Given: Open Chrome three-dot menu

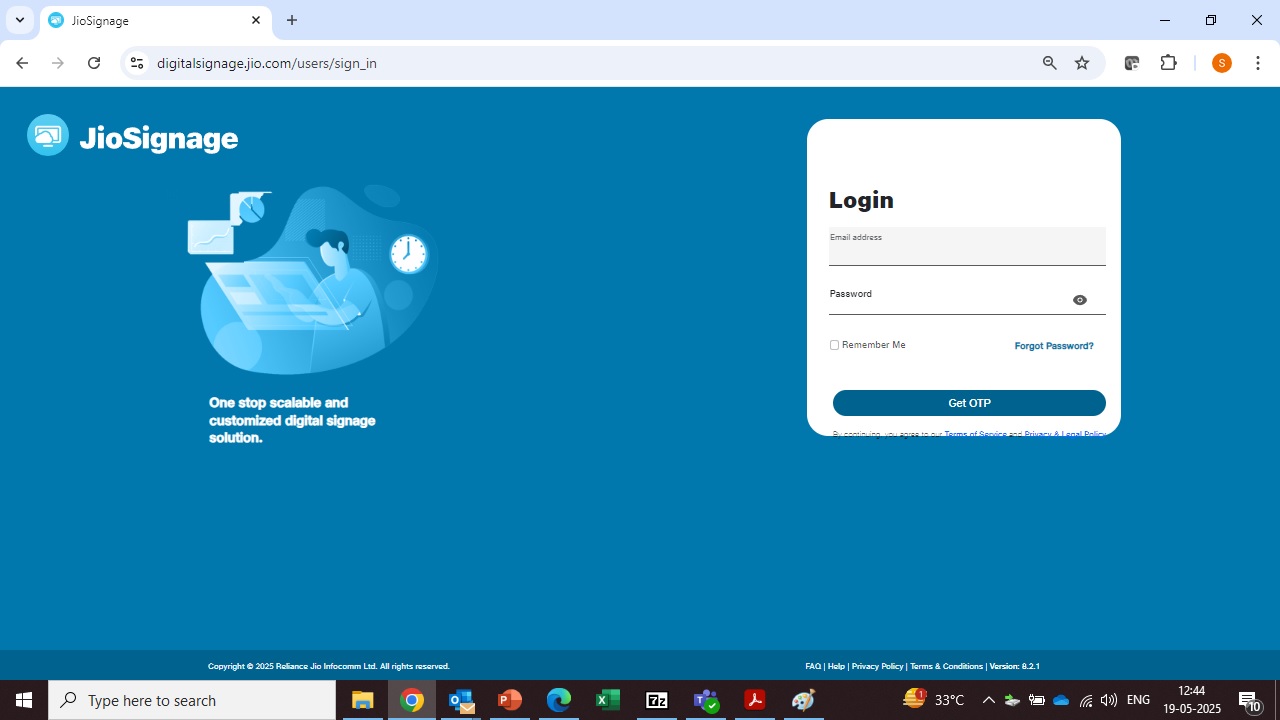Looking at the screenshot, I should pos(1258,63).
